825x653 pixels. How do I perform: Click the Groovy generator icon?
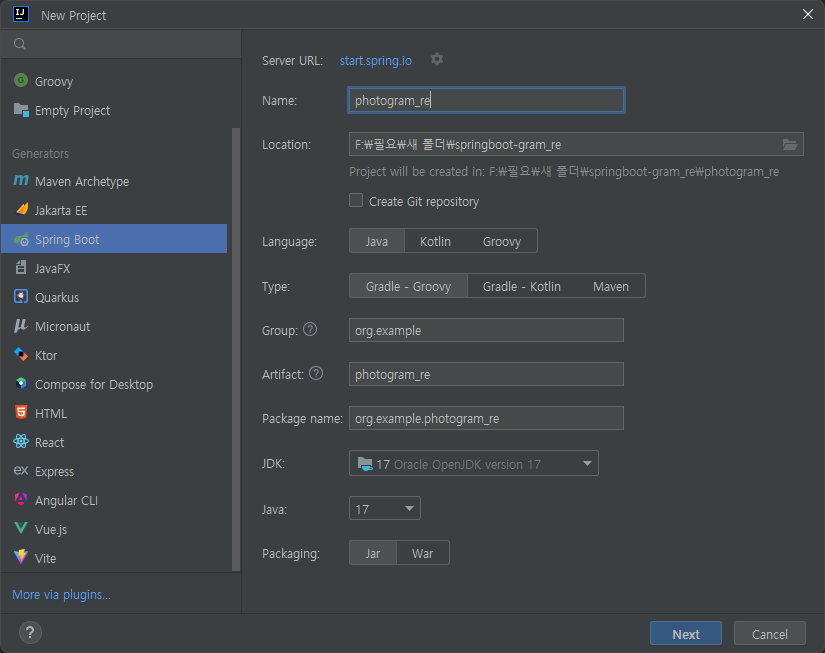coord(21,81)
